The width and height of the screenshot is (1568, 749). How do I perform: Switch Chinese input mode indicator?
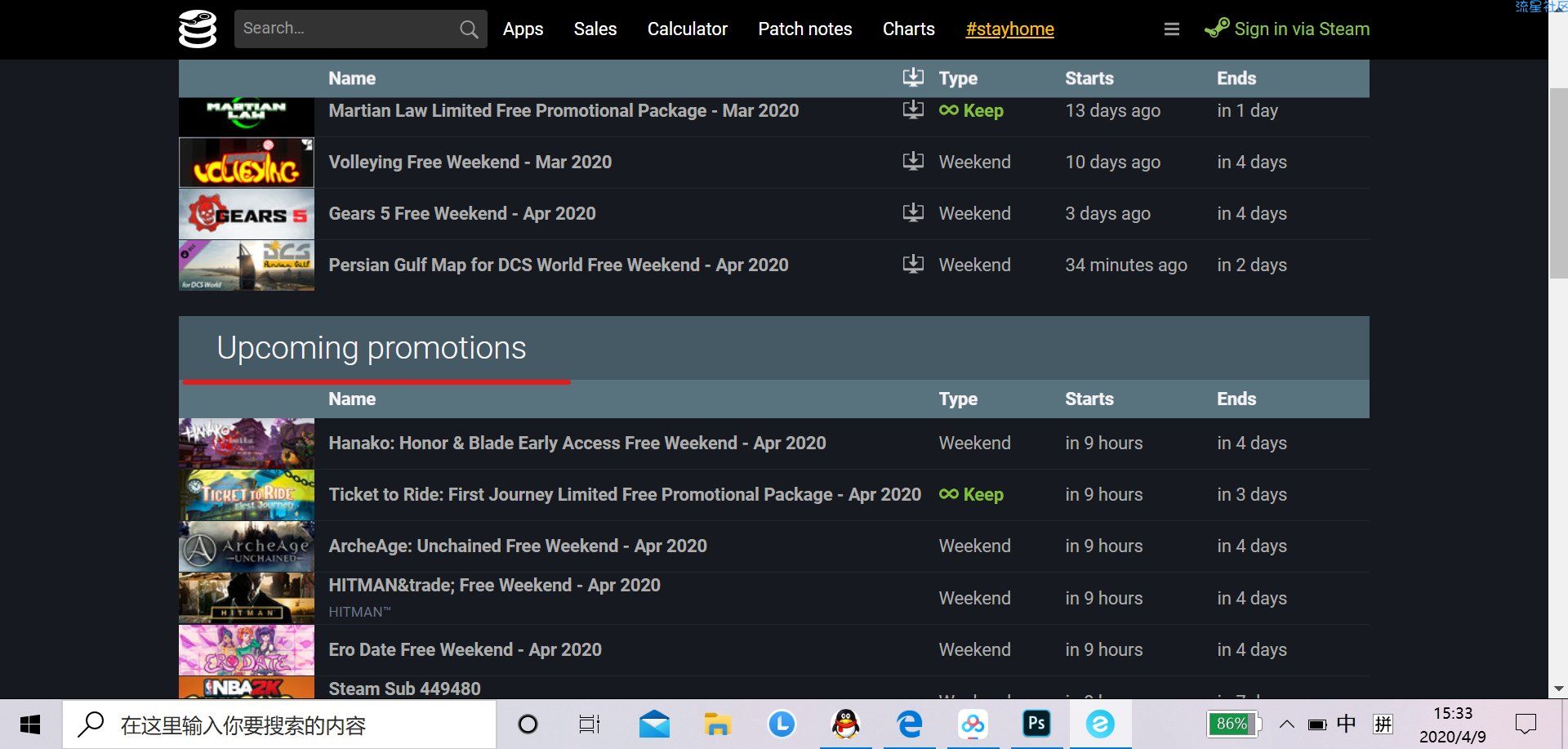[1347, 724]
